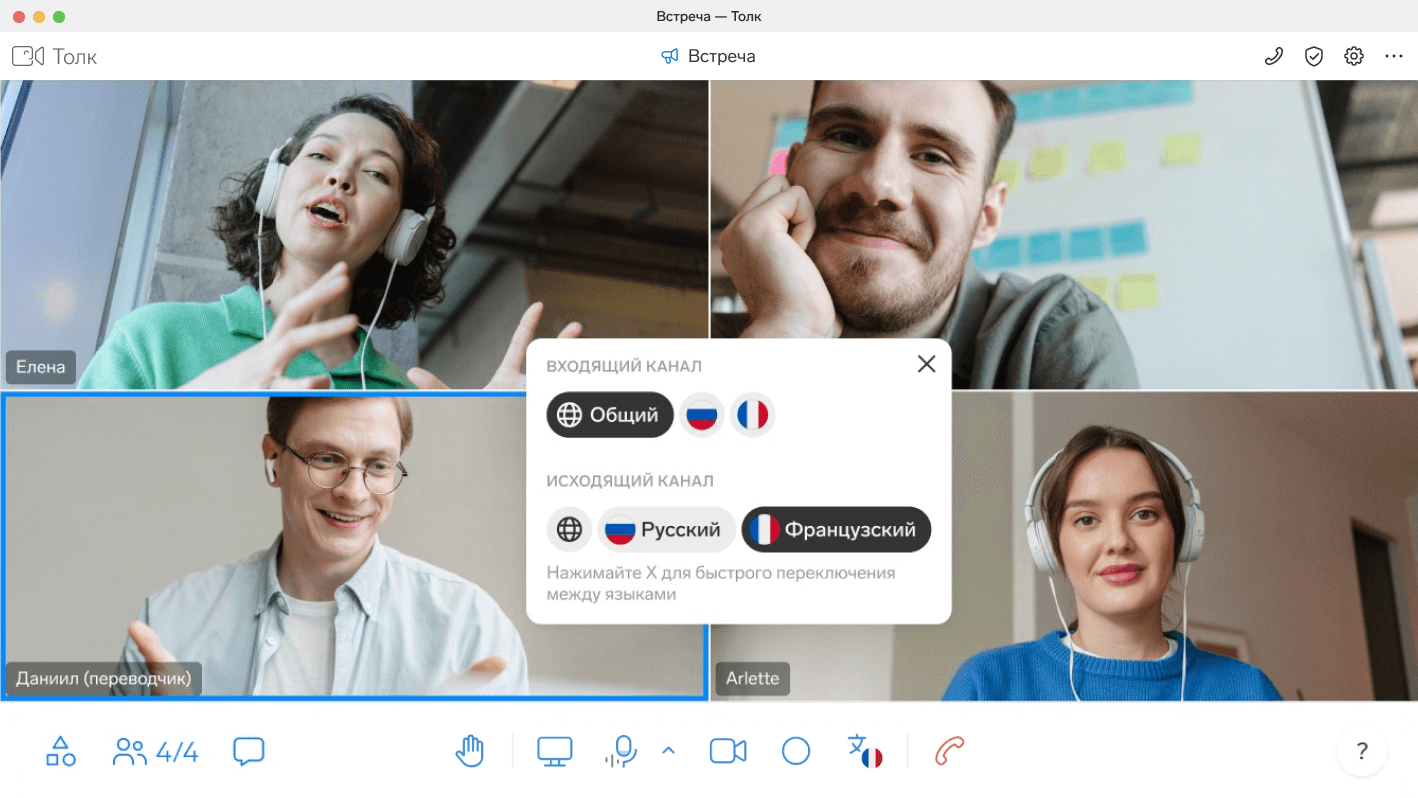Select French flag incoming channel
1418x798 pixels.
pyautogui.click(x=752, y=415)
